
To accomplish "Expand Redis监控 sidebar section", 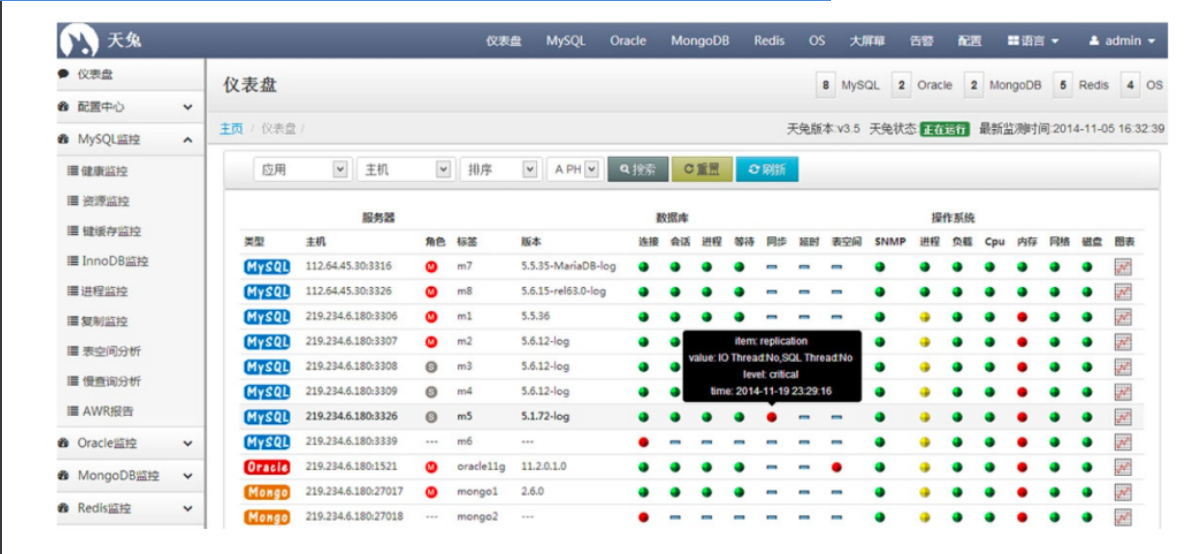I will (x=129, y=508).
